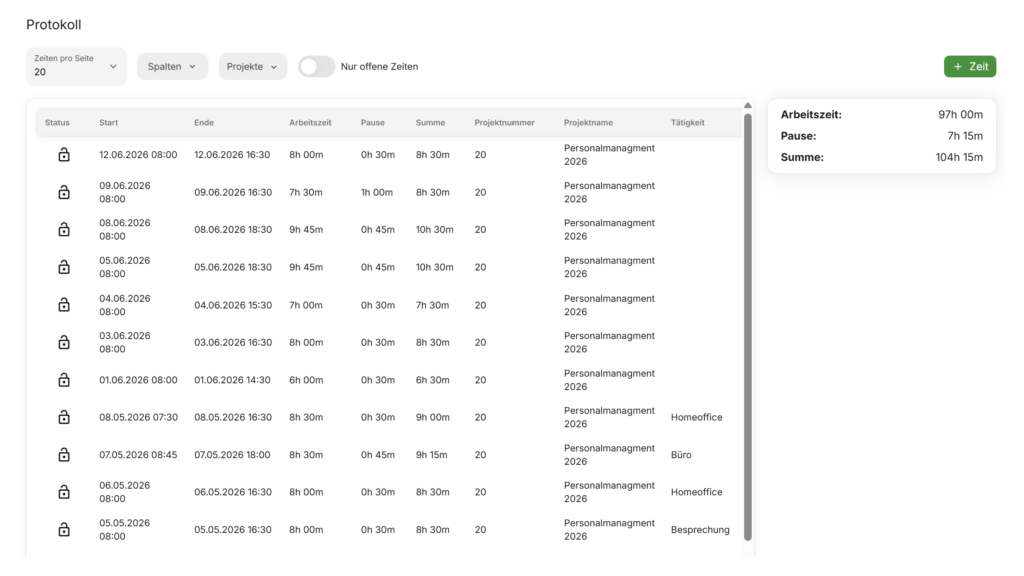Click the total Summe value '104h 15m'
The height and width of the screenshot is (576, 1024).
coord(959,157)
